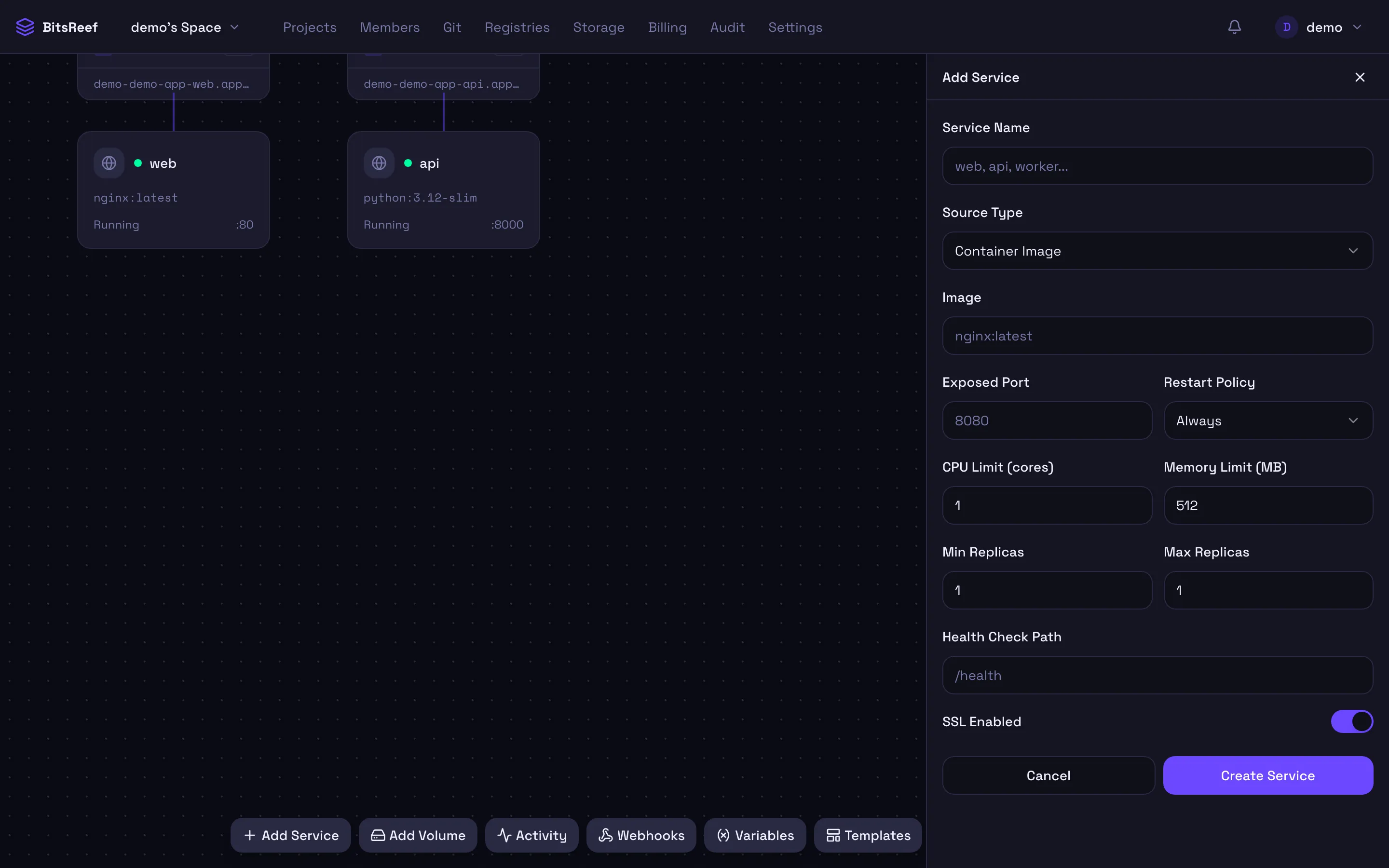Open the Registries section

point(517,27)
